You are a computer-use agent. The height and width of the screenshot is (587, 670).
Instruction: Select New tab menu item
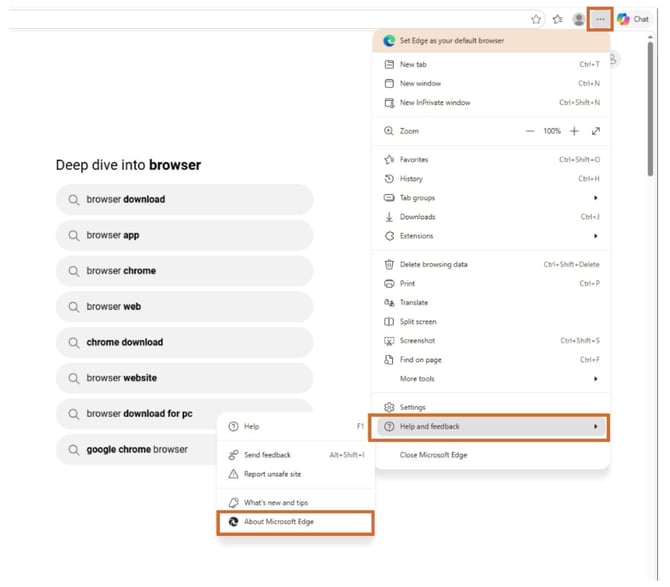coord(491,65)
